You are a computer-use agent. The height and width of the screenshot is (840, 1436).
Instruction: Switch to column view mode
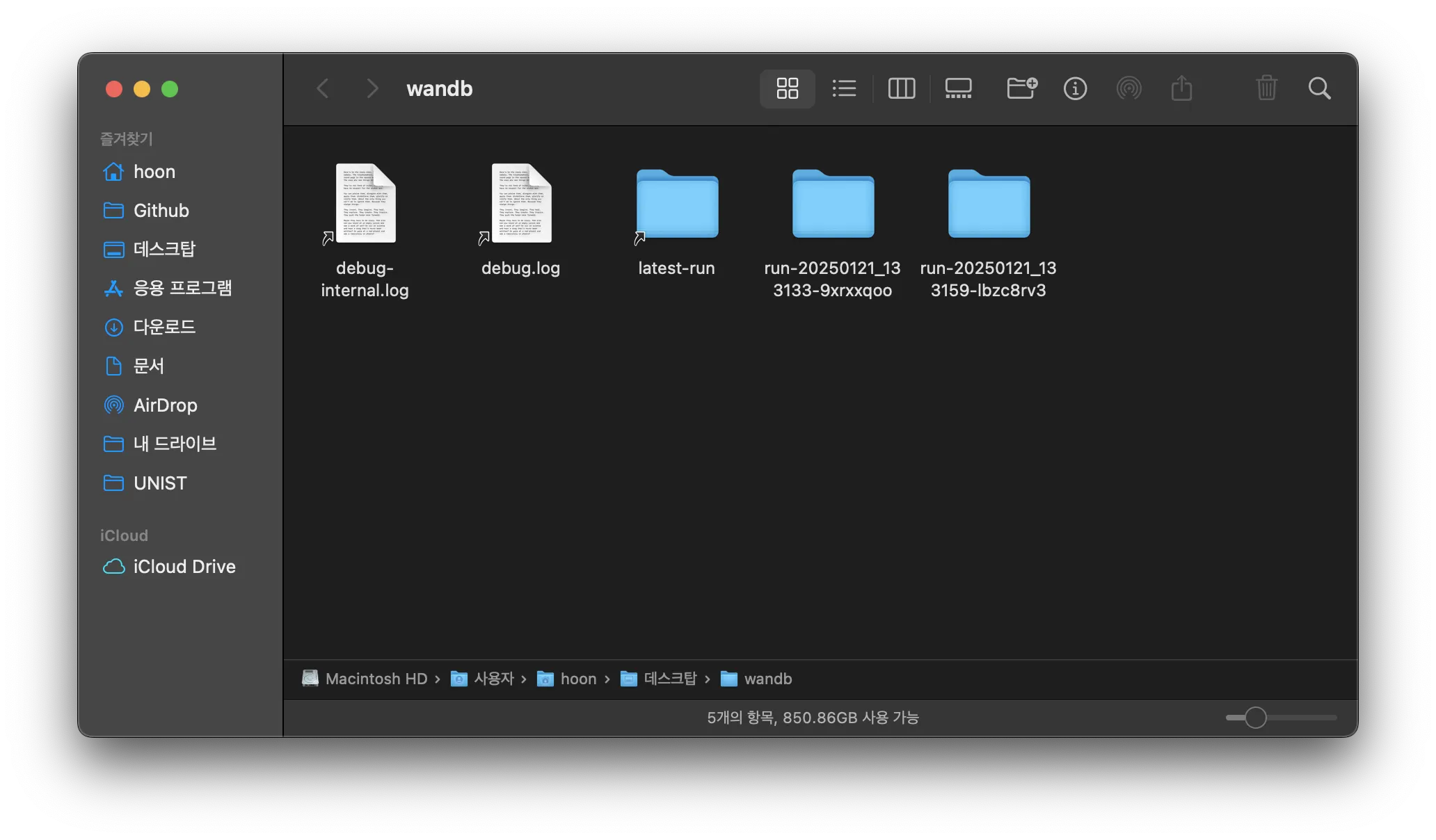[x=902, y=88]
